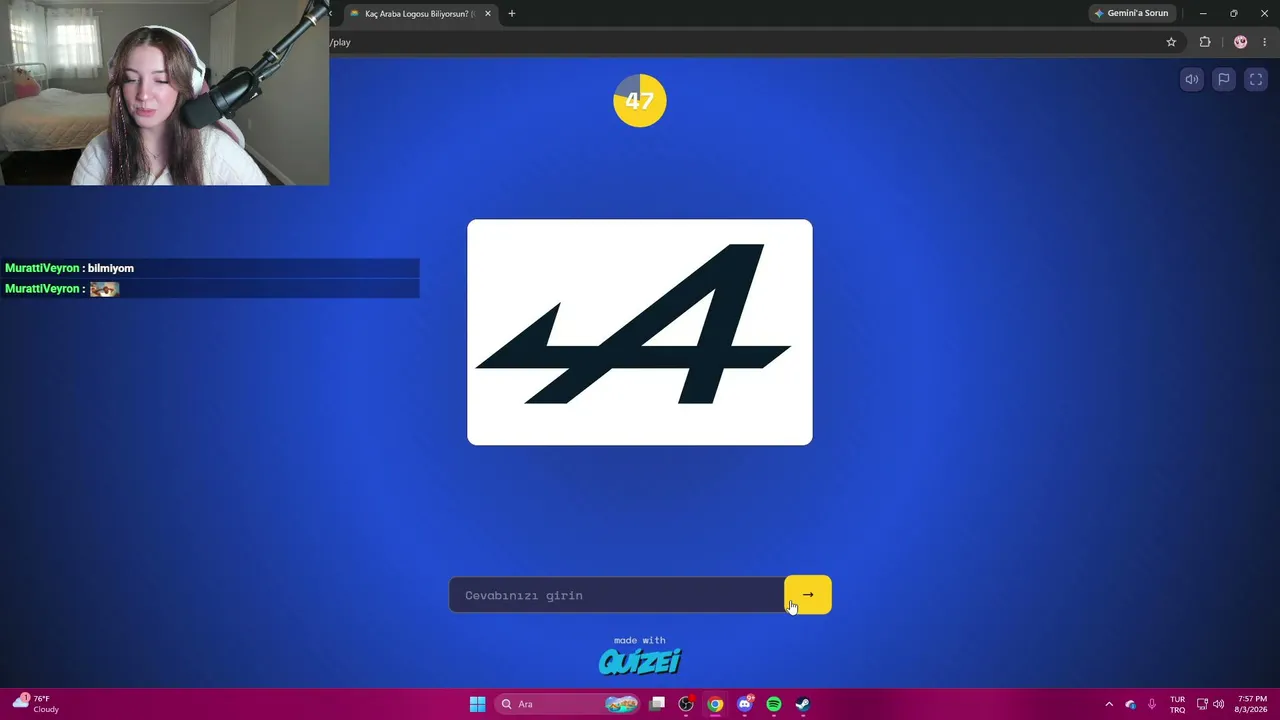Image resolution: width=1280 pixels, height=720 pixels.
Task: Enter fullscreen mode in the quiz
Action: (1256, 80)
